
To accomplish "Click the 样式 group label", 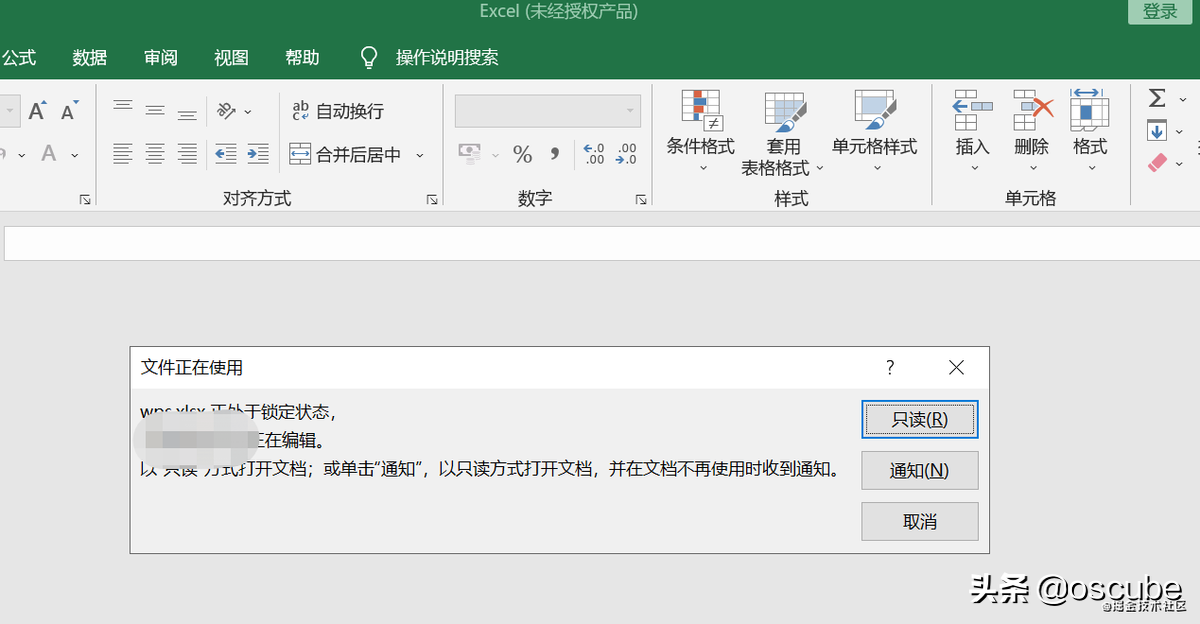I will 791,199.
